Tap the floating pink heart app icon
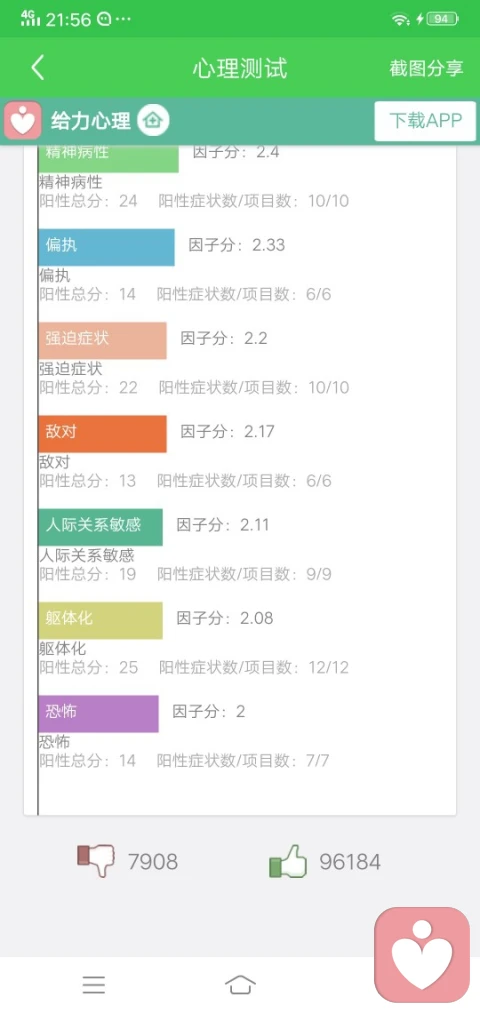 point(423,955)
